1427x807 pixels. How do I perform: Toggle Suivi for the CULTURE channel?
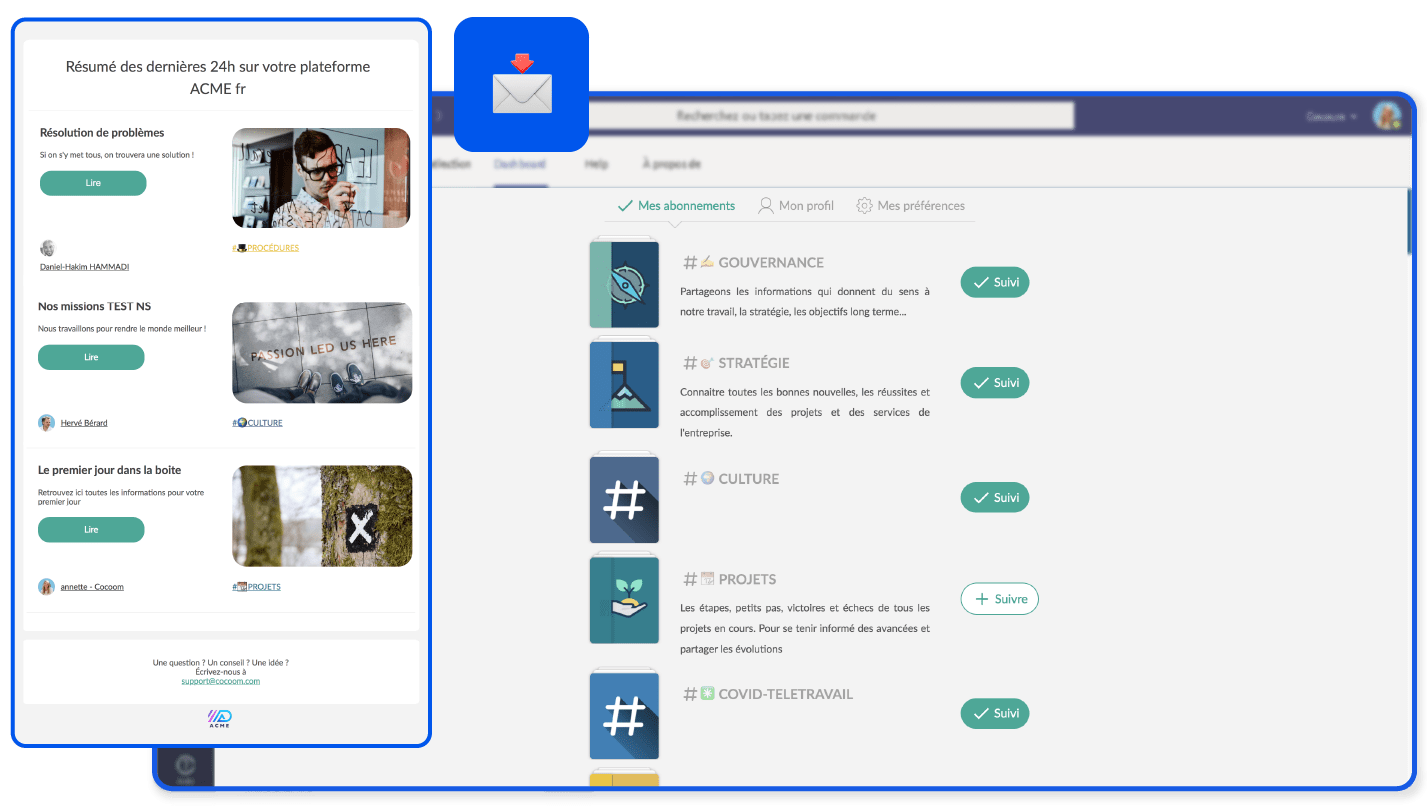[x=995, y=498]
